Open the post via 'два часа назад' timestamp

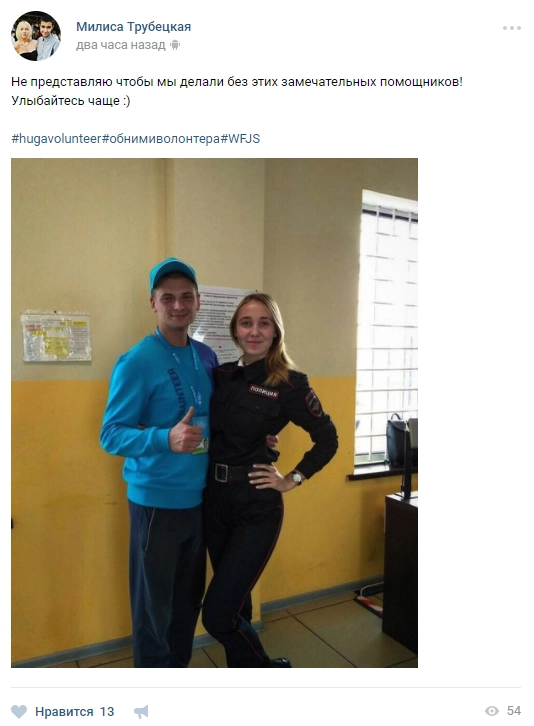120,45
